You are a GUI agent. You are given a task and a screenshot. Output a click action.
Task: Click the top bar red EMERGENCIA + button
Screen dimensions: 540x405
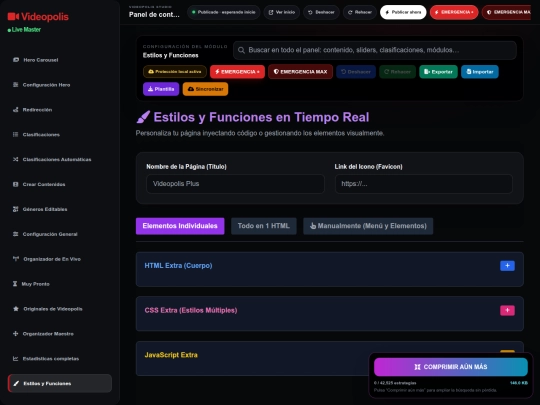[x=454, y=12]
